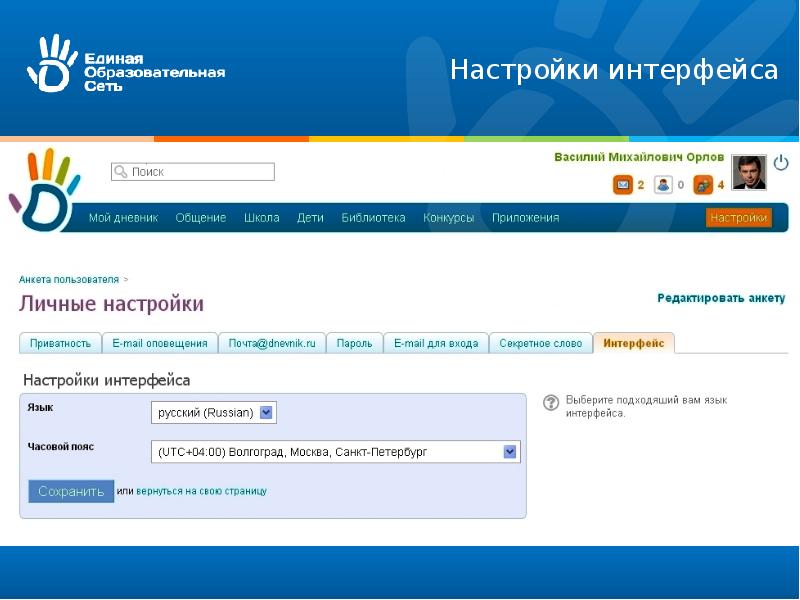Click the friend requests person icon

point(663,185)
